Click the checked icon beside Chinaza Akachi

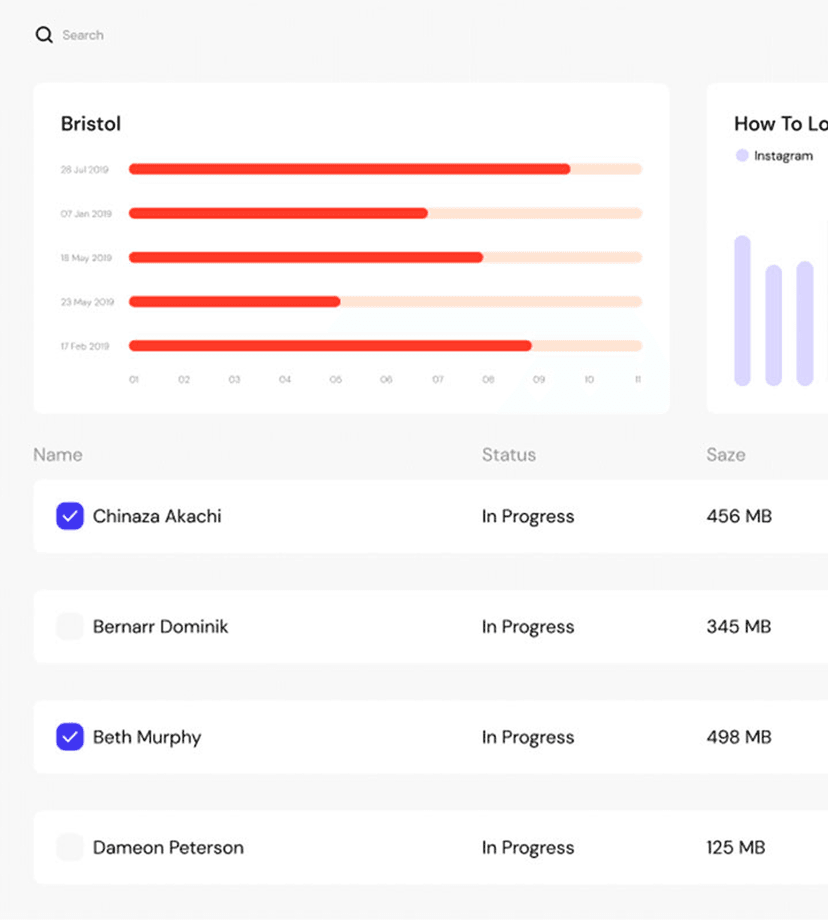[70, 516]
